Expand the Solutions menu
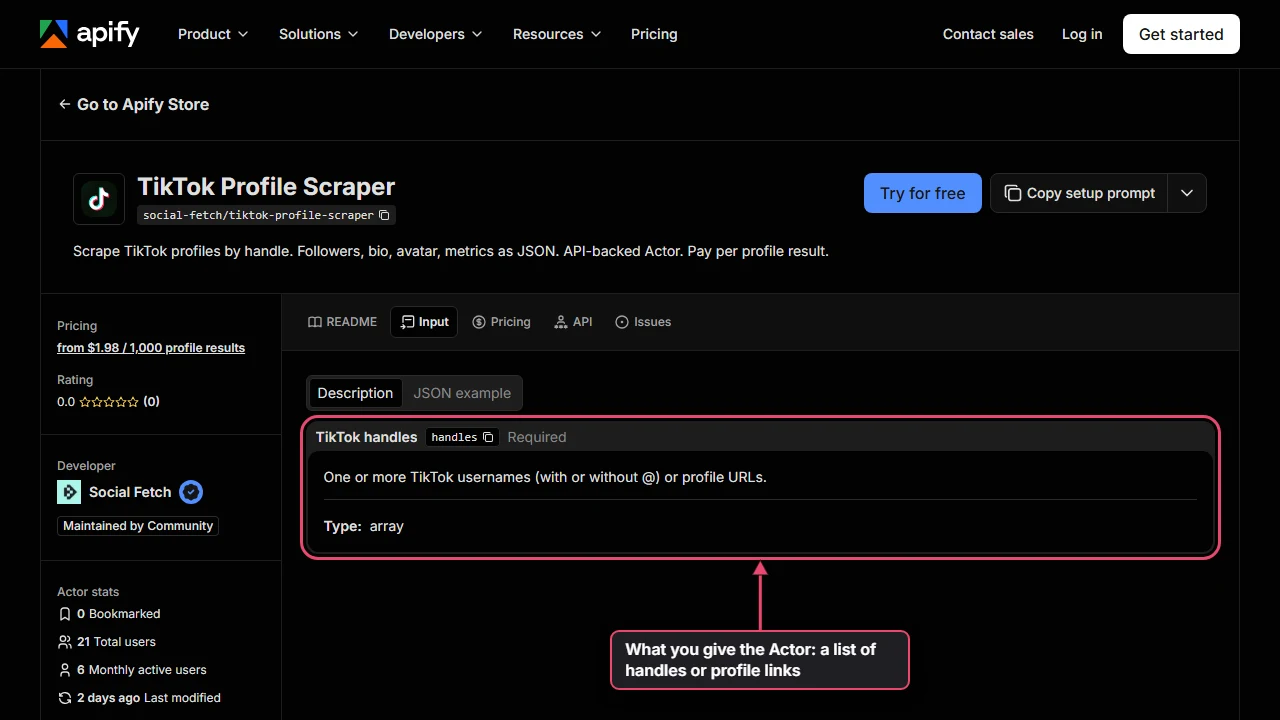1280x720 pixels. click(x=318, y=34)
